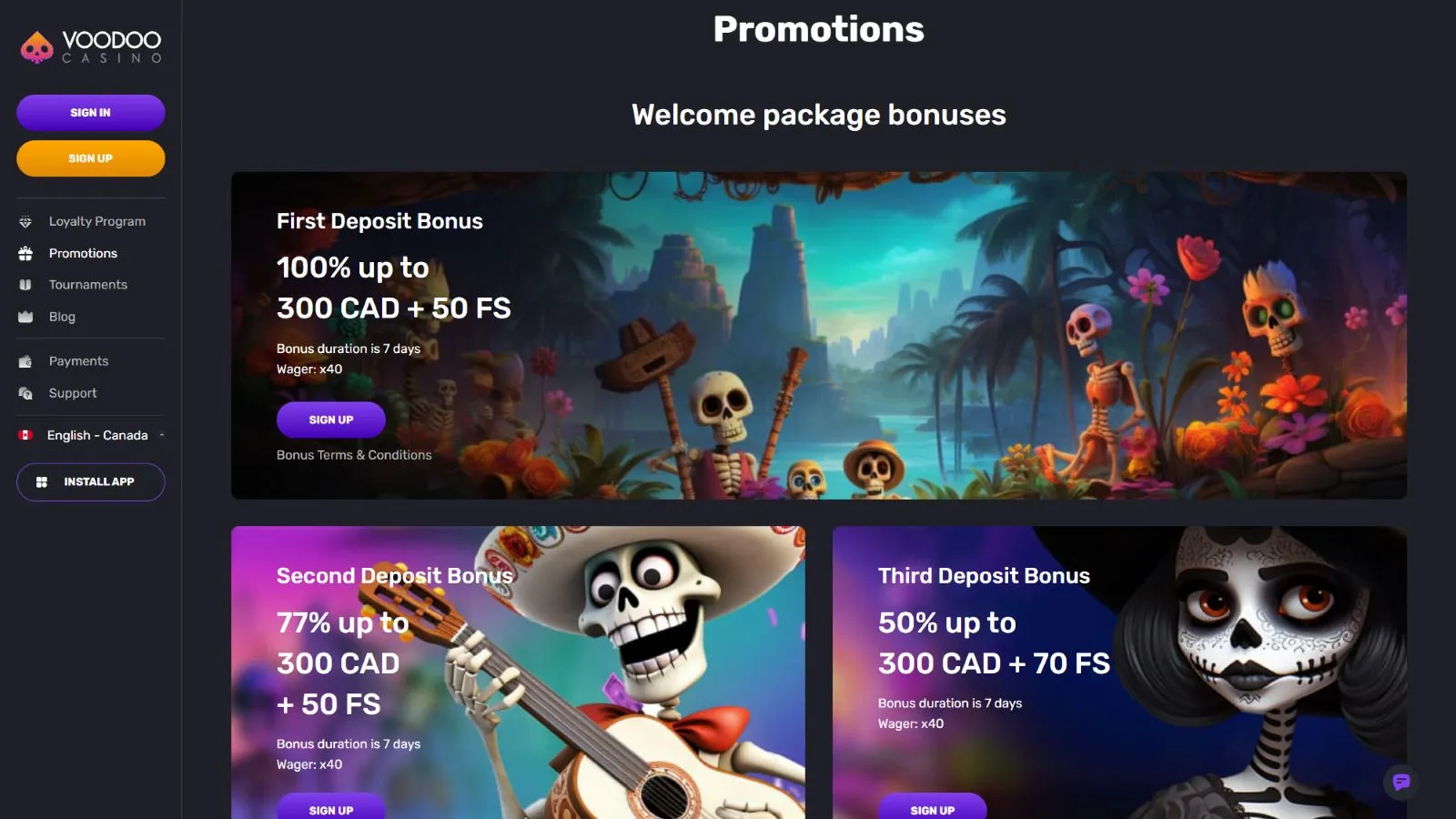Sign up on Second Deposit Bonus card

coord(331,806)
